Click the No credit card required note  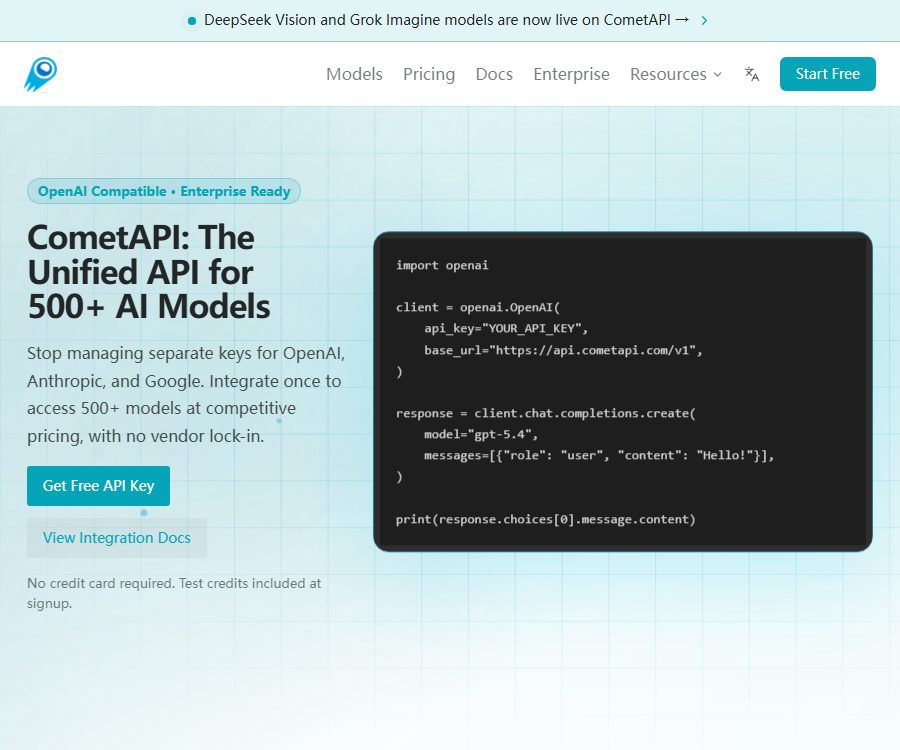pos(174,593)
